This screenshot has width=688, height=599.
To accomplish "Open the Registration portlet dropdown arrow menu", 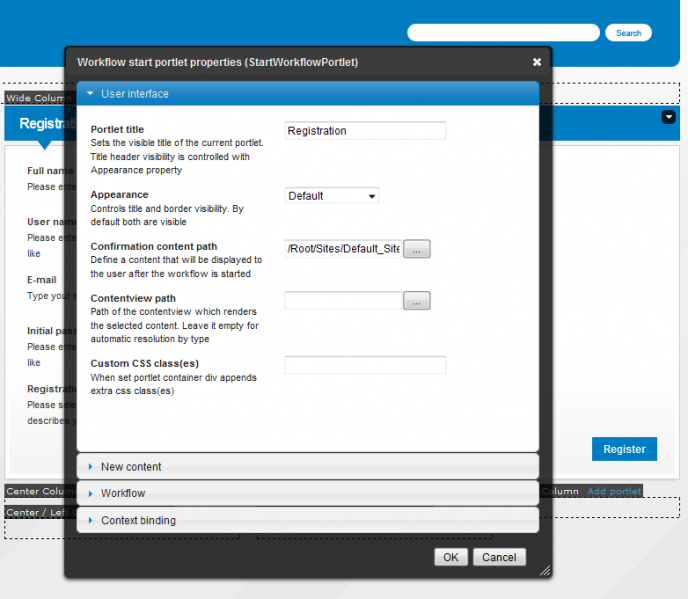I will coord(669,117).
